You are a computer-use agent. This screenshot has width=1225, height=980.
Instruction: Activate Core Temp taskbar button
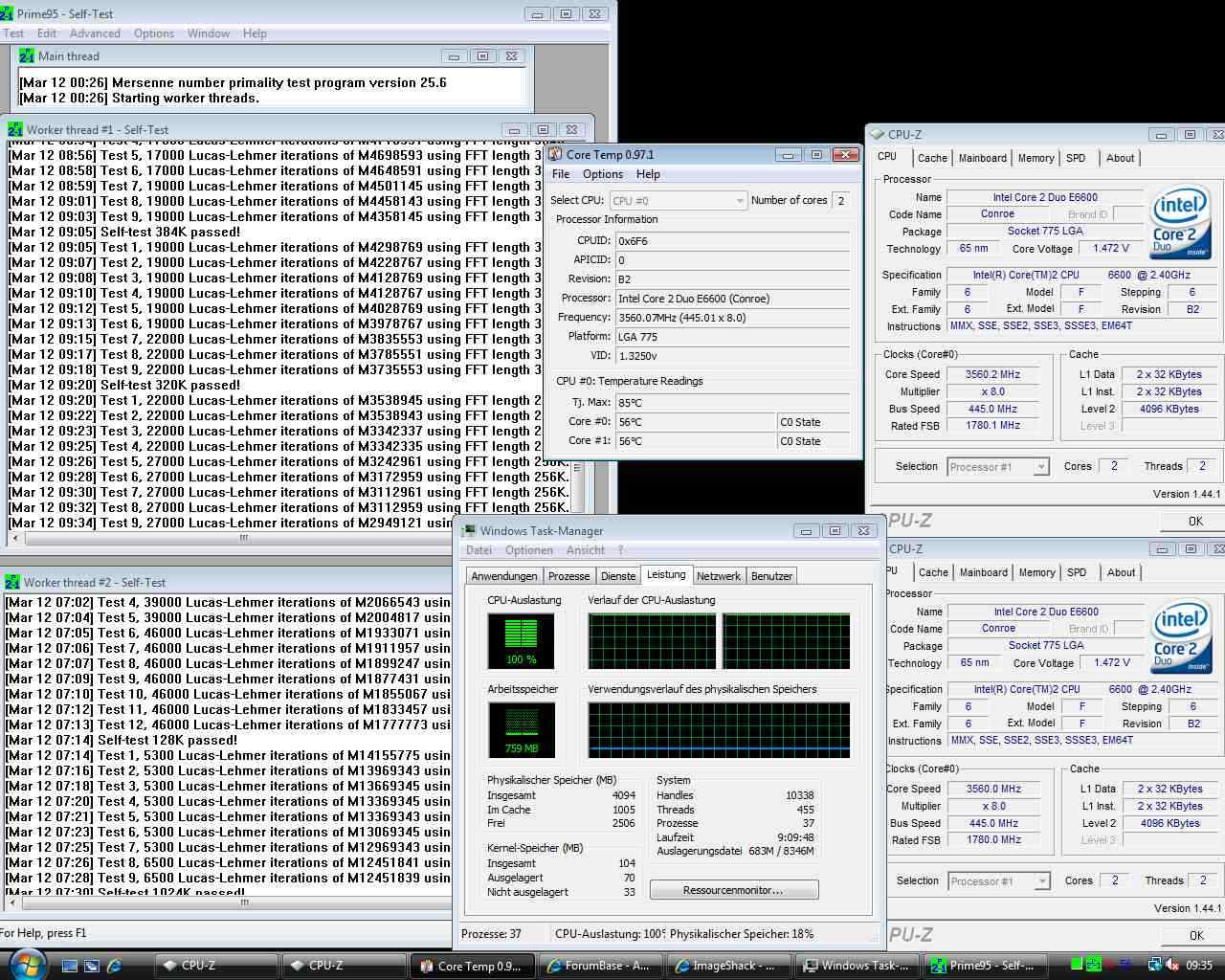click(473, 966)
